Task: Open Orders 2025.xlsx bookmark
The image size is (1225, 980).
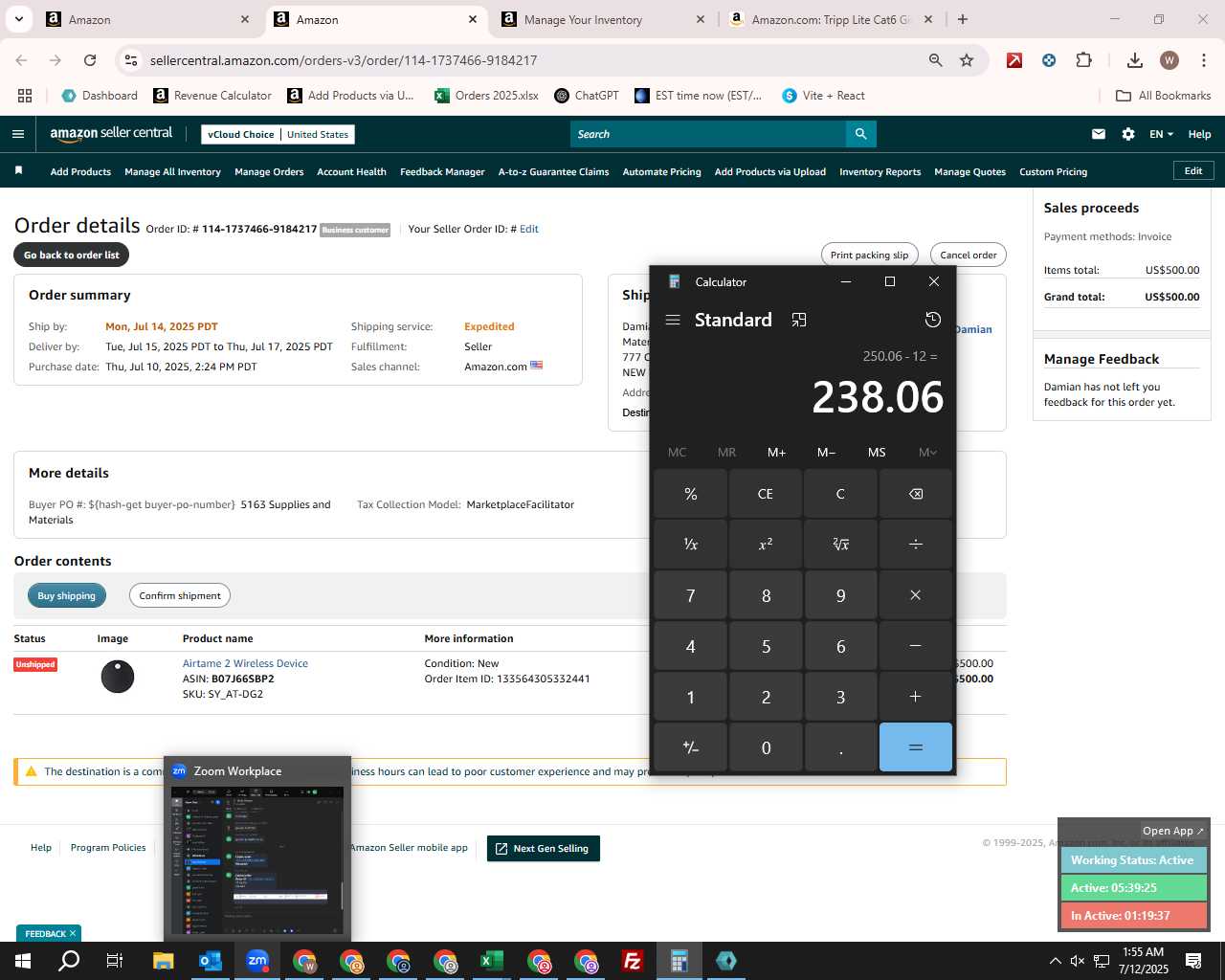Action: coord(486,96)
